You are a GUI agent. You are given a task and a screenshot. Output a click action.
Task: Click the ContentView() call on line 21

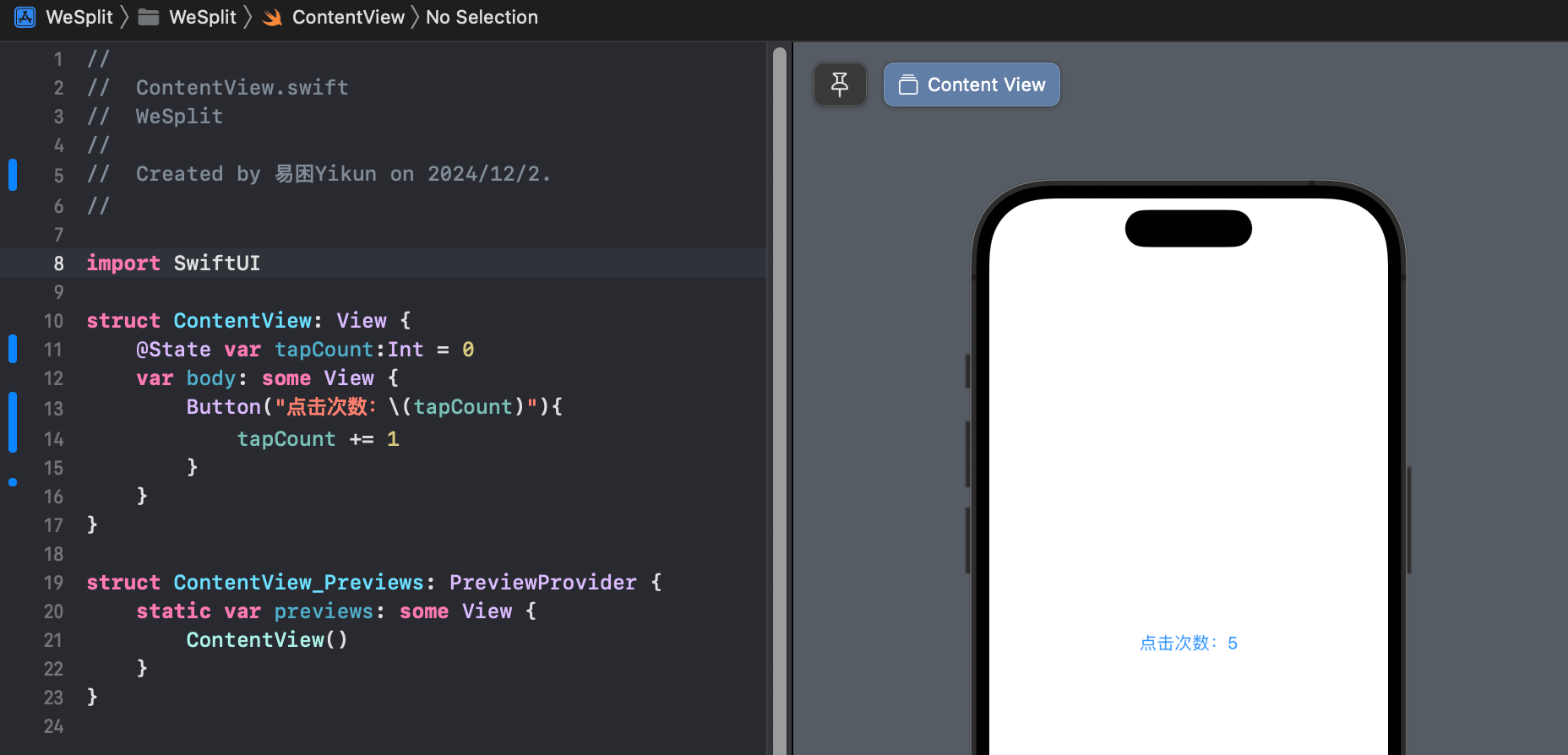click(x=266, y=640)
